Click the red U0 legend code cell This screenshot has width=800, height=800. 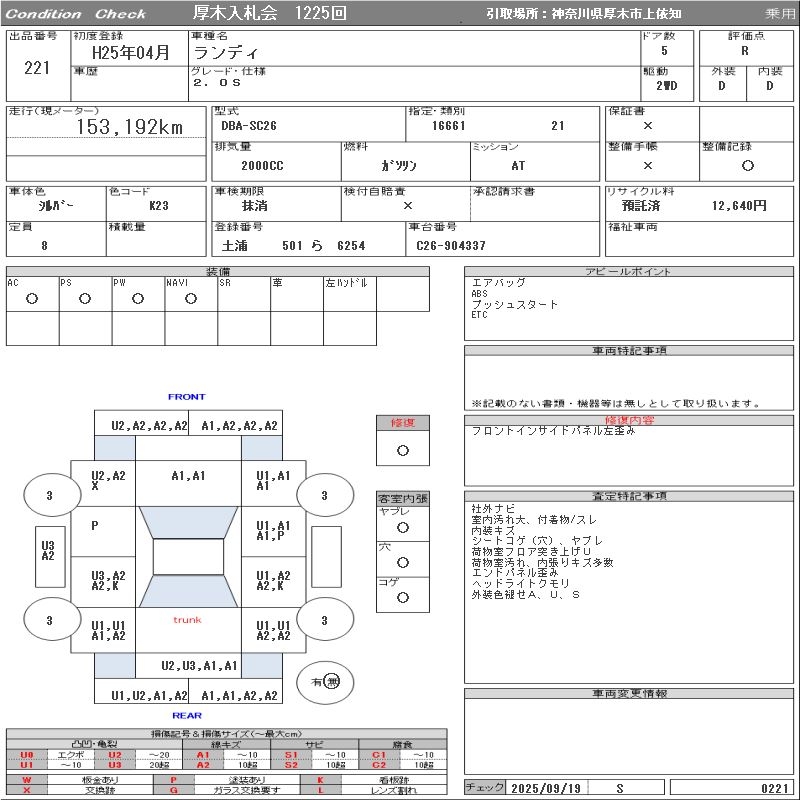[26, 755]
